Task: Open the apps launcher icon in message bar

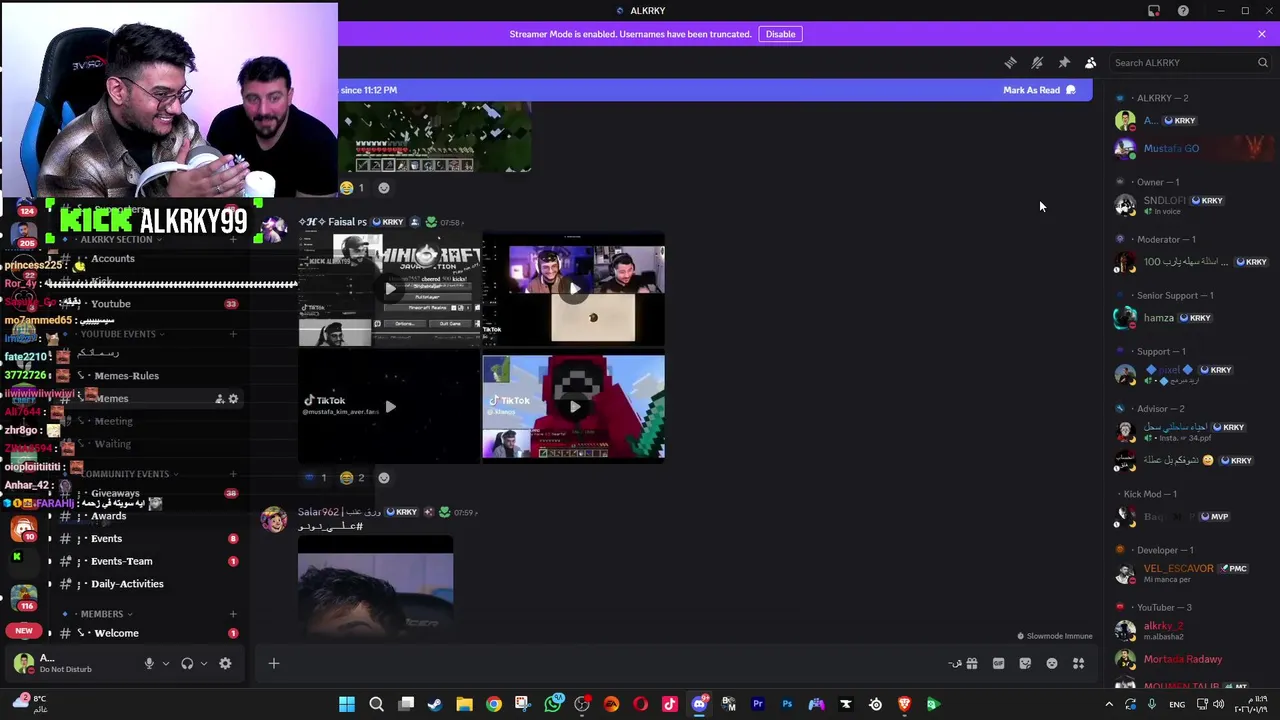Action: (1079, 663)
